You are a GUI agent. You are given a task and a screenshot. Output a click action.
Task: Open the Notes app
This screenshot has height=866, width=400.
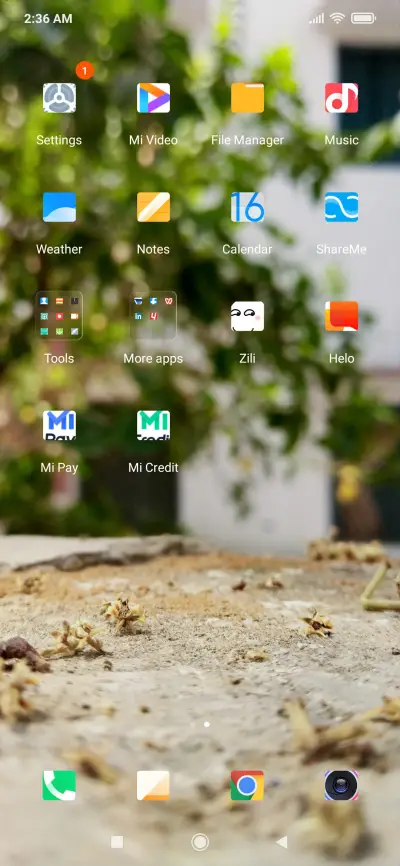click(153, 207)
